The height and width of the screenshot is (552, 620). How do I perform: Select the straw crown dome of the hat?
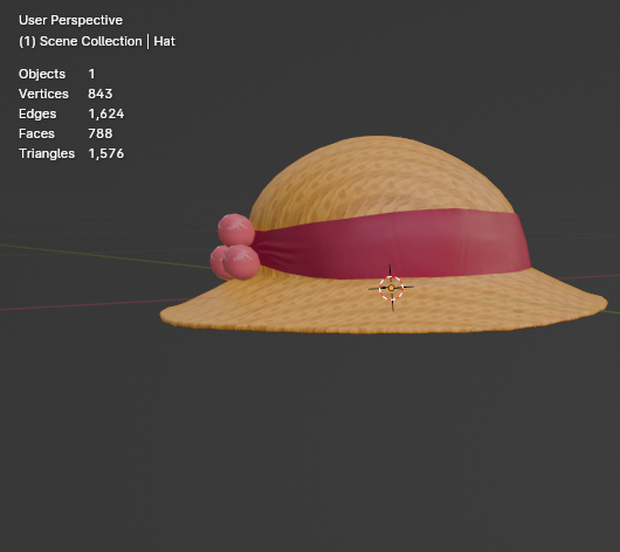(380, 176)
